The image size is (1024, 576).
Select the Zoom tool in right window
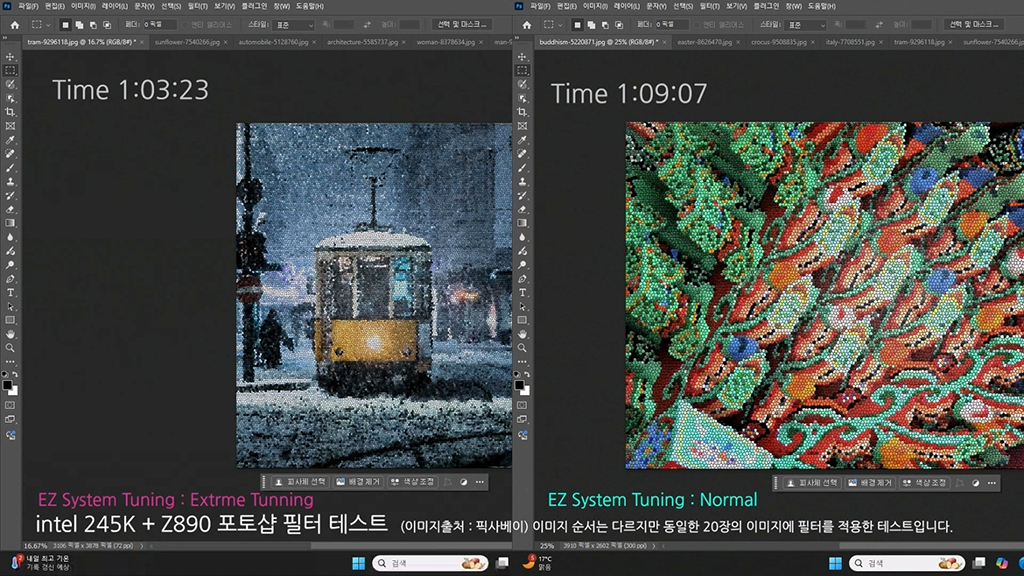coord(522,348)
